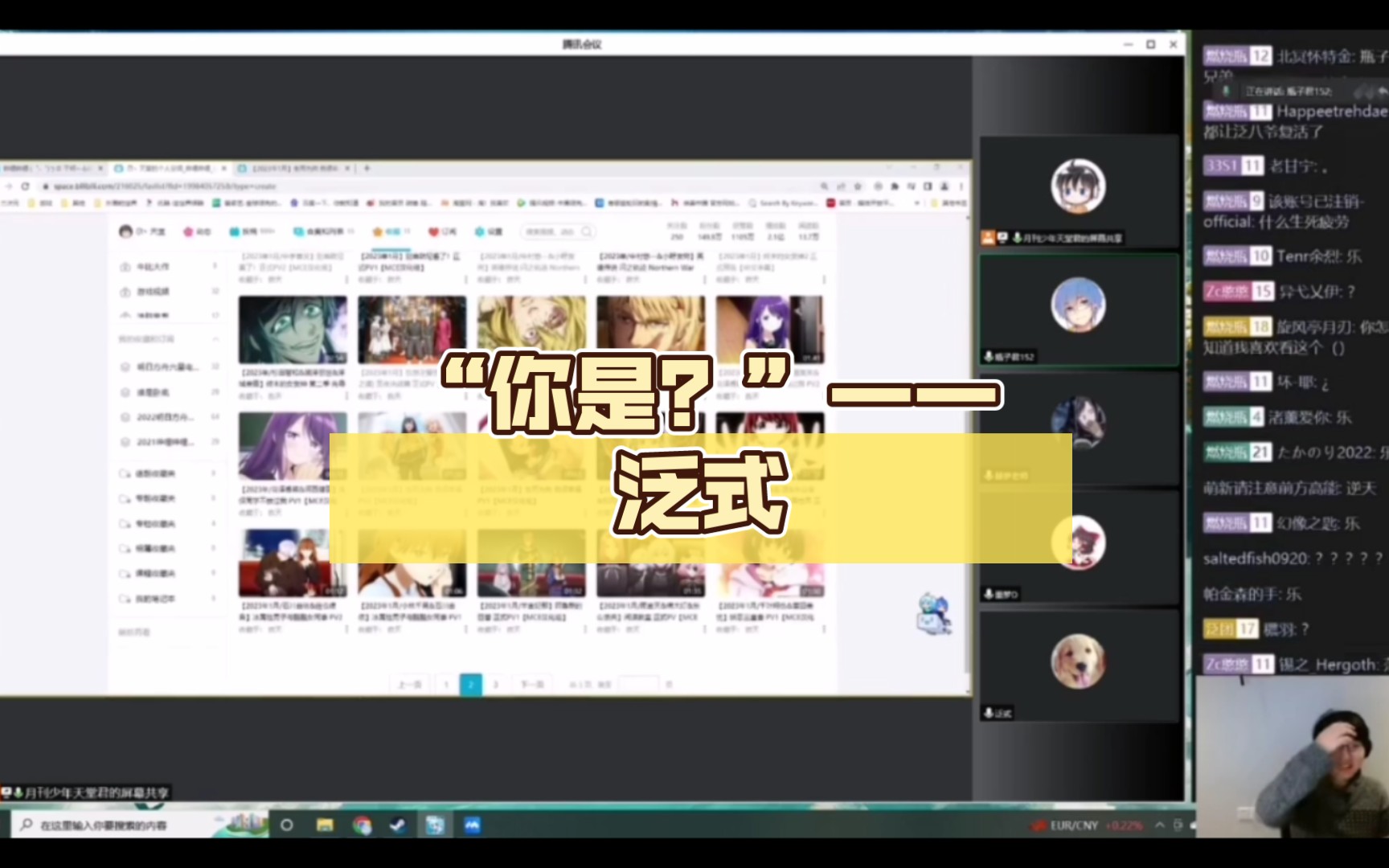This screenshot has width=1389, height=868.
Task: Select the 瓶子君152 participant tile
Action: click(1079, 311)
